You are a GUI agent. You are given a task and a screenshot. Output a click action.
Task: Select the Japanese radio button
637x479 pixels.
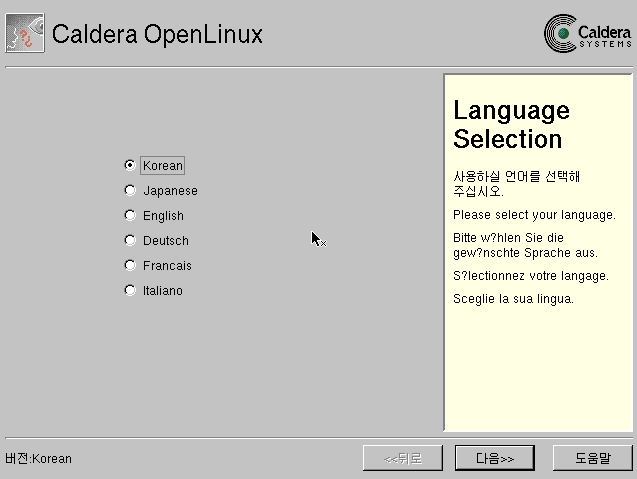(x=130, y=191)
